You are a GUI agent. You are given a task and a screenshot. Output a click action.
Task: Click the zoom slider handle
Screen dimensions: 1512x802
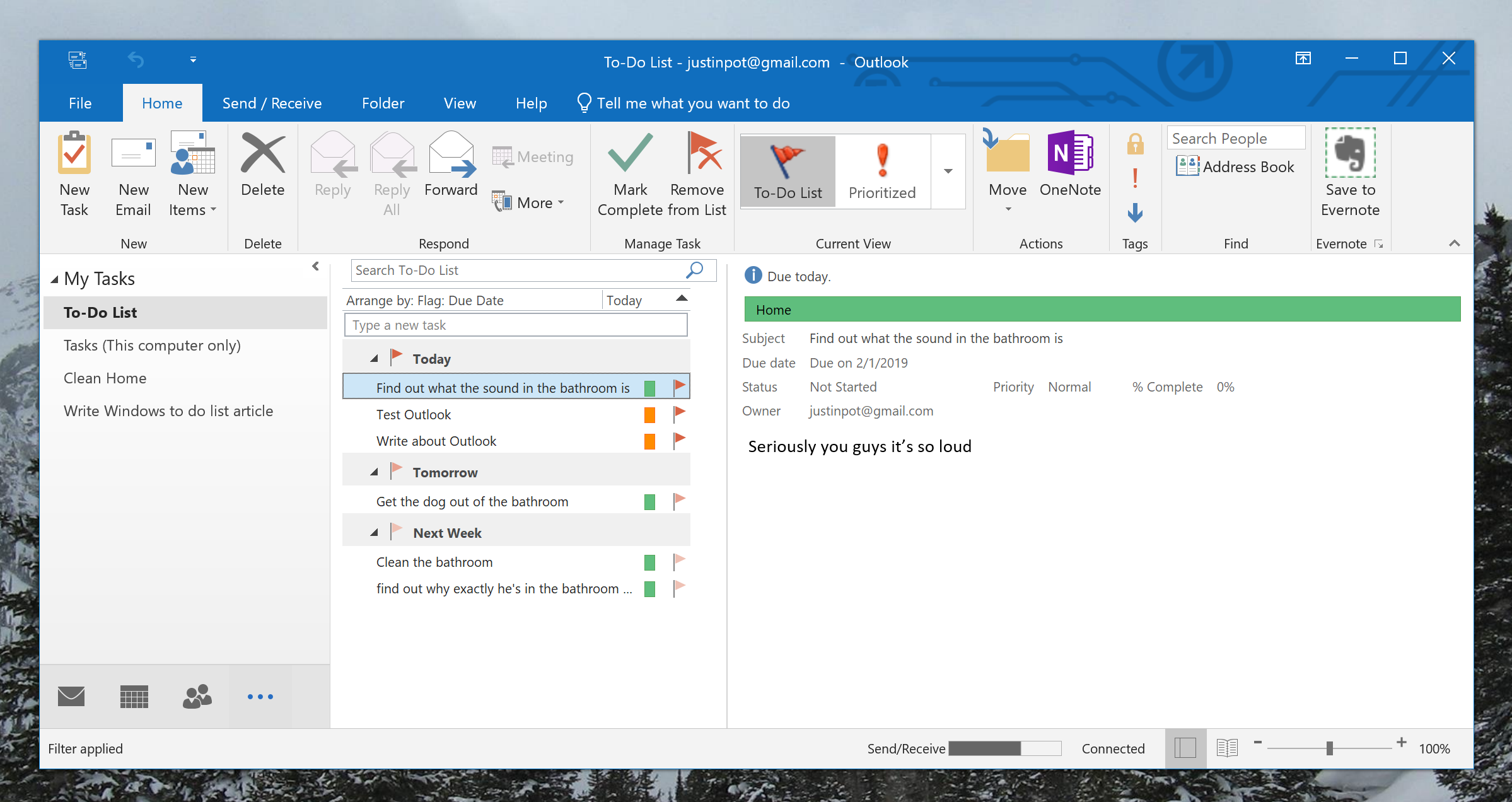coord(1329,748)
